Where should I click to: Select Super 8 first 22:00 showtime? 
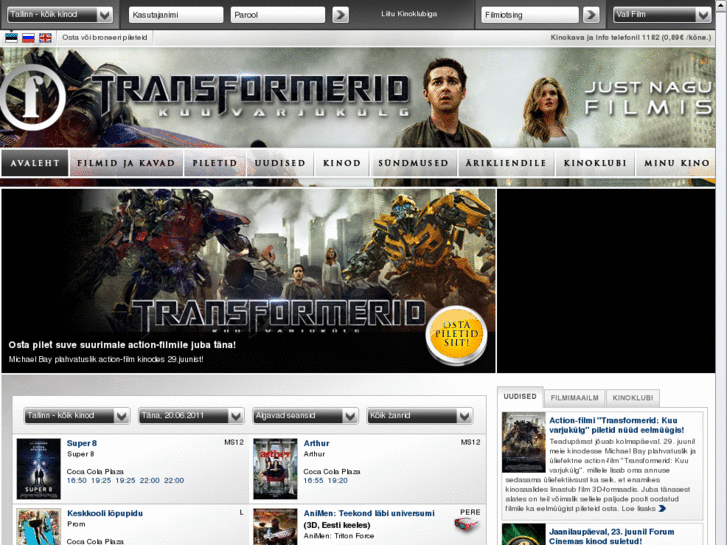point(149,481)
